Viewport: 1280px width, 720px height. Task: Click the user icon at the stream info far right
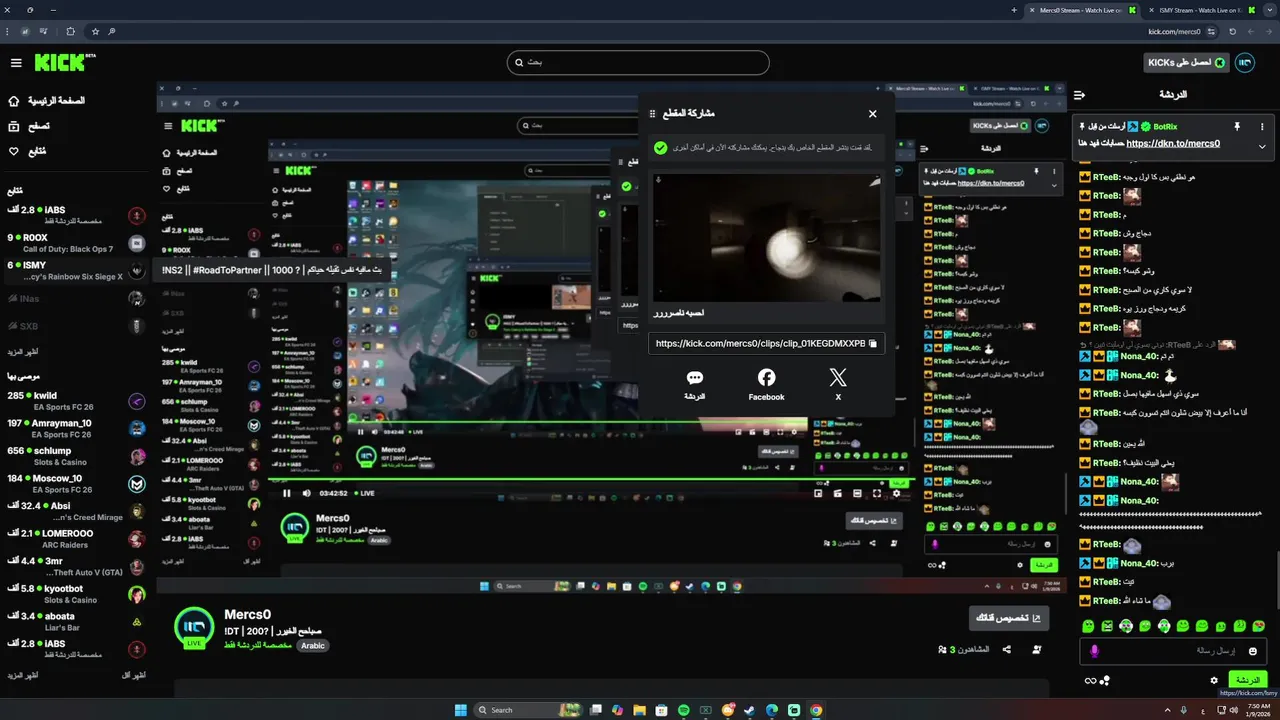click(1037, 649)
